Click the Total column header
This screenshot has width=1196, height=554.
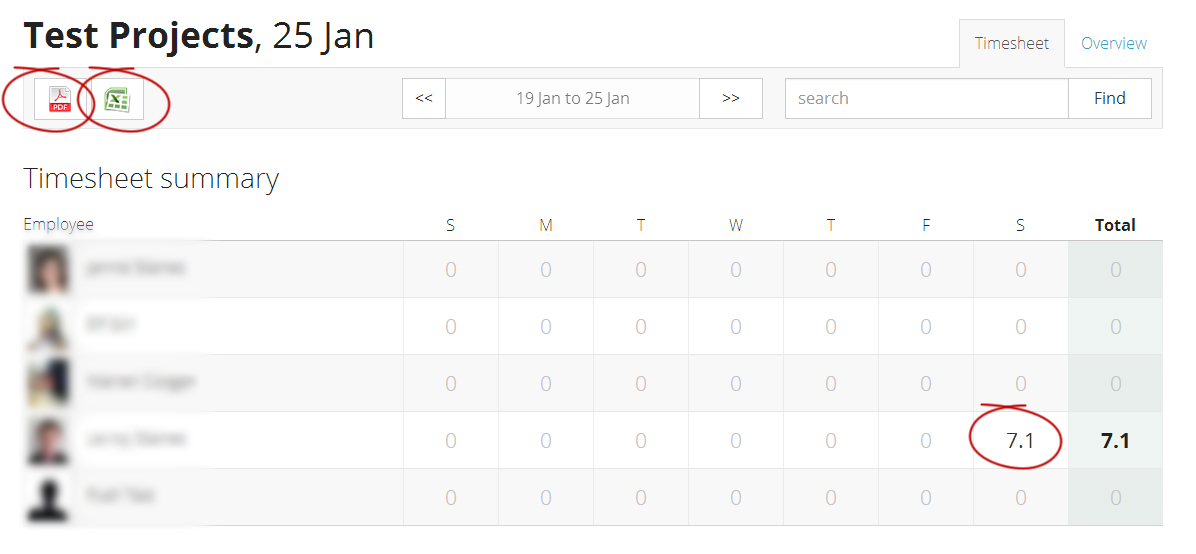[x=1115, y=225]
